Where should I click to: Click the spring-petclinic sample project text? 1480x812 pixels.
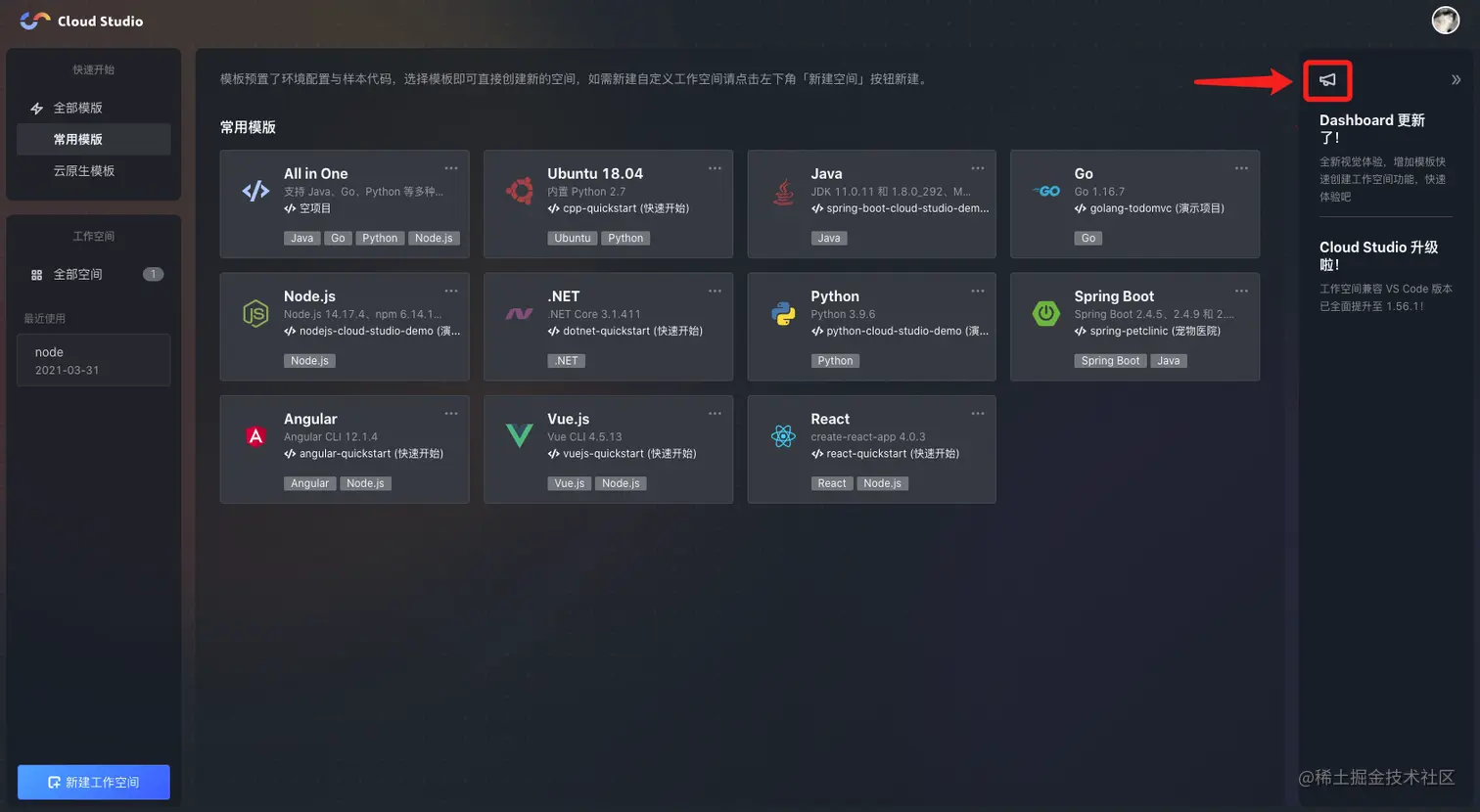coord(1155,331)
